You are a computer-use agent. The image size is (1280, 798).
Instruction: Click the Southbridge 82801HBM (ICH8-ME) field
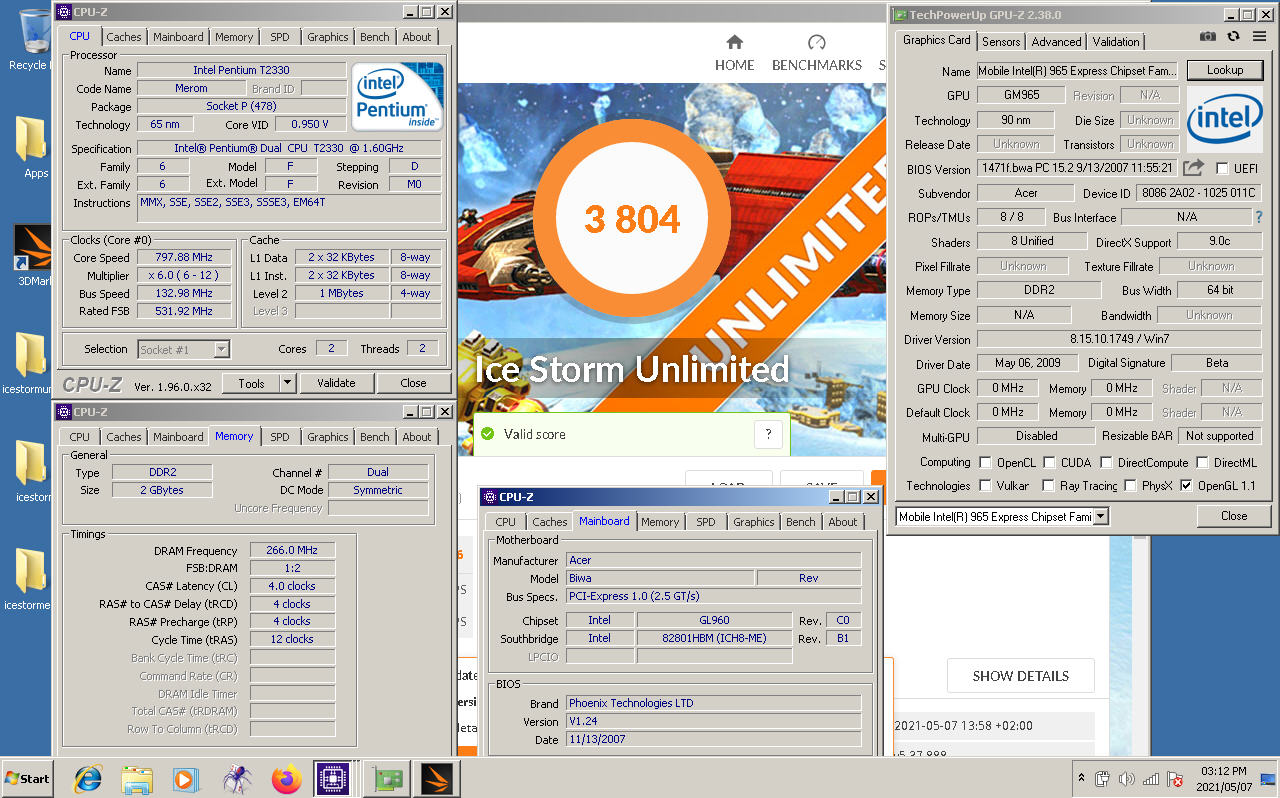[714, 638]
